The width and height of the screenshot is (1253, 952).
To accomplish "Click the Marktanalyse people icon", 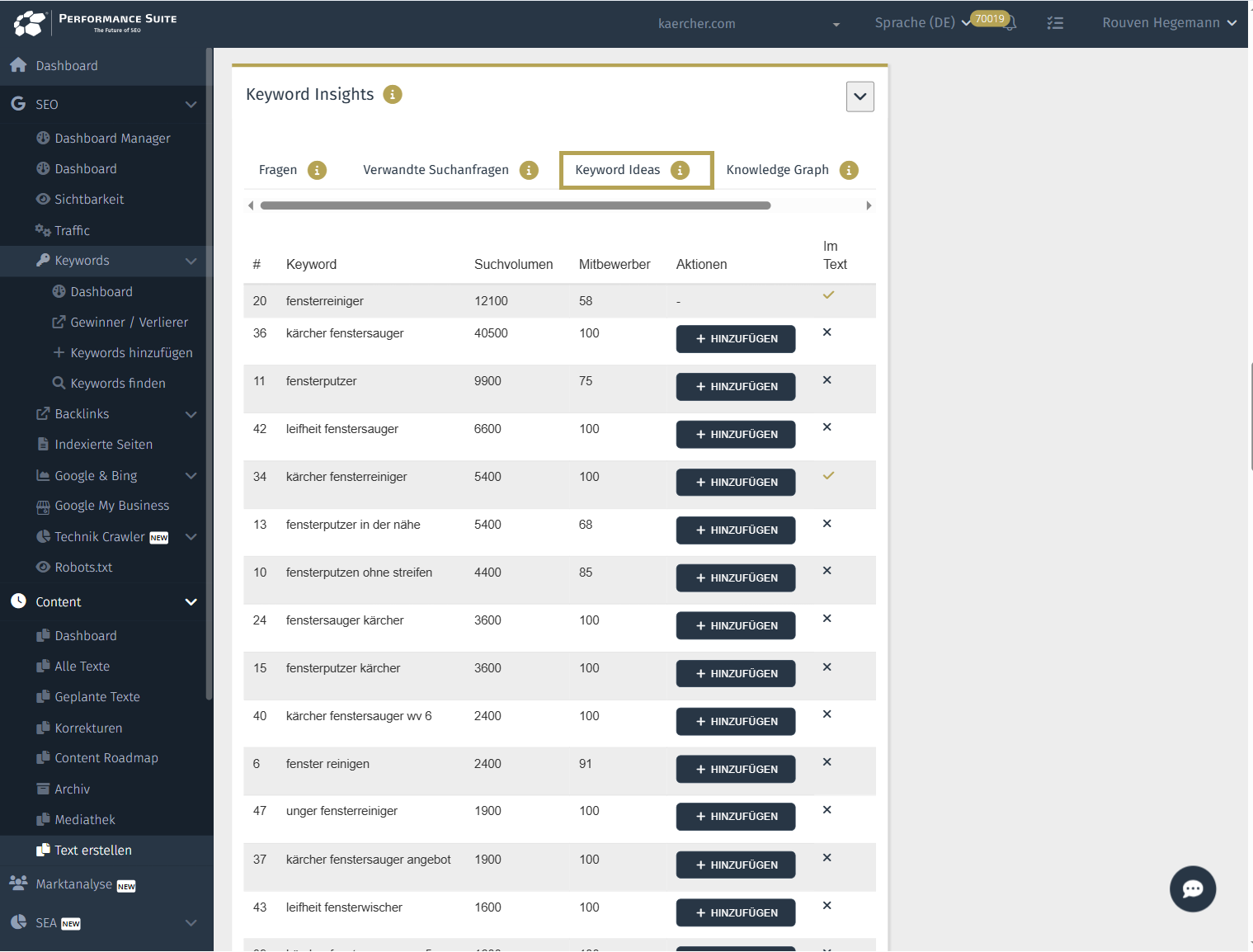I will [18, 883].
